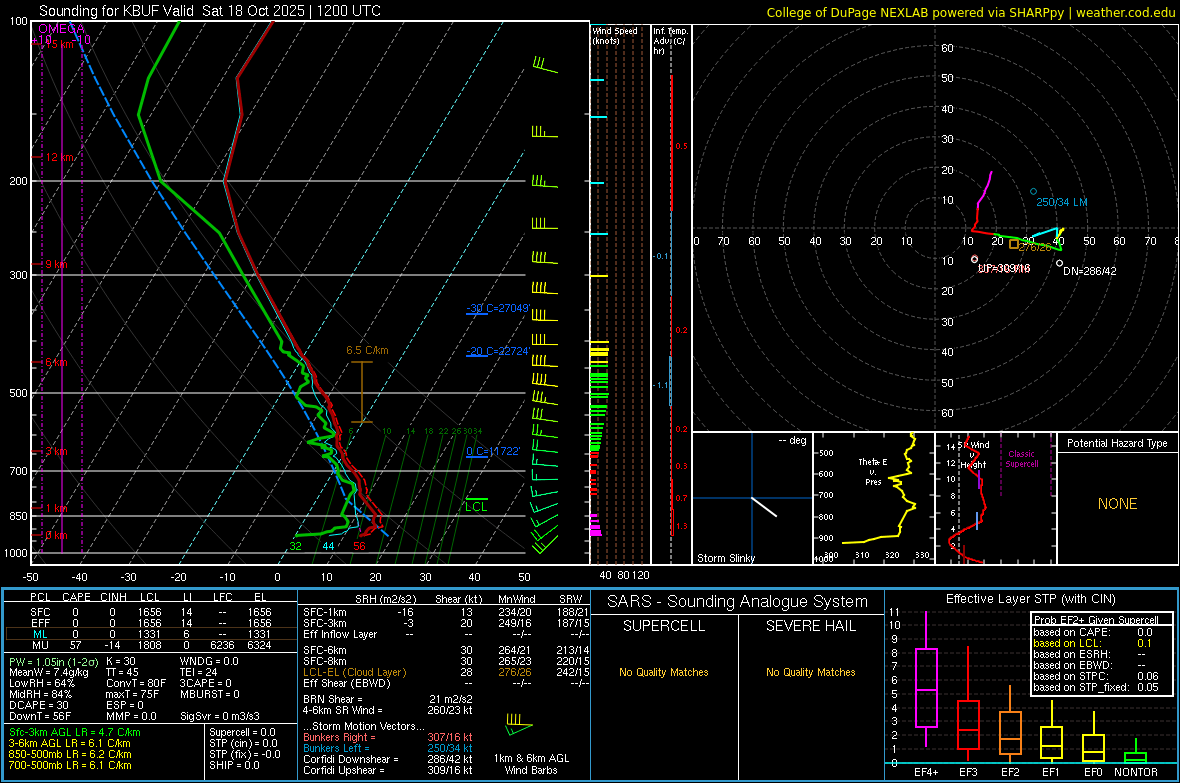Click the Theta-E v. Pres label
This screenshot has height=783, width=1180.
click(x=873, y=471)
